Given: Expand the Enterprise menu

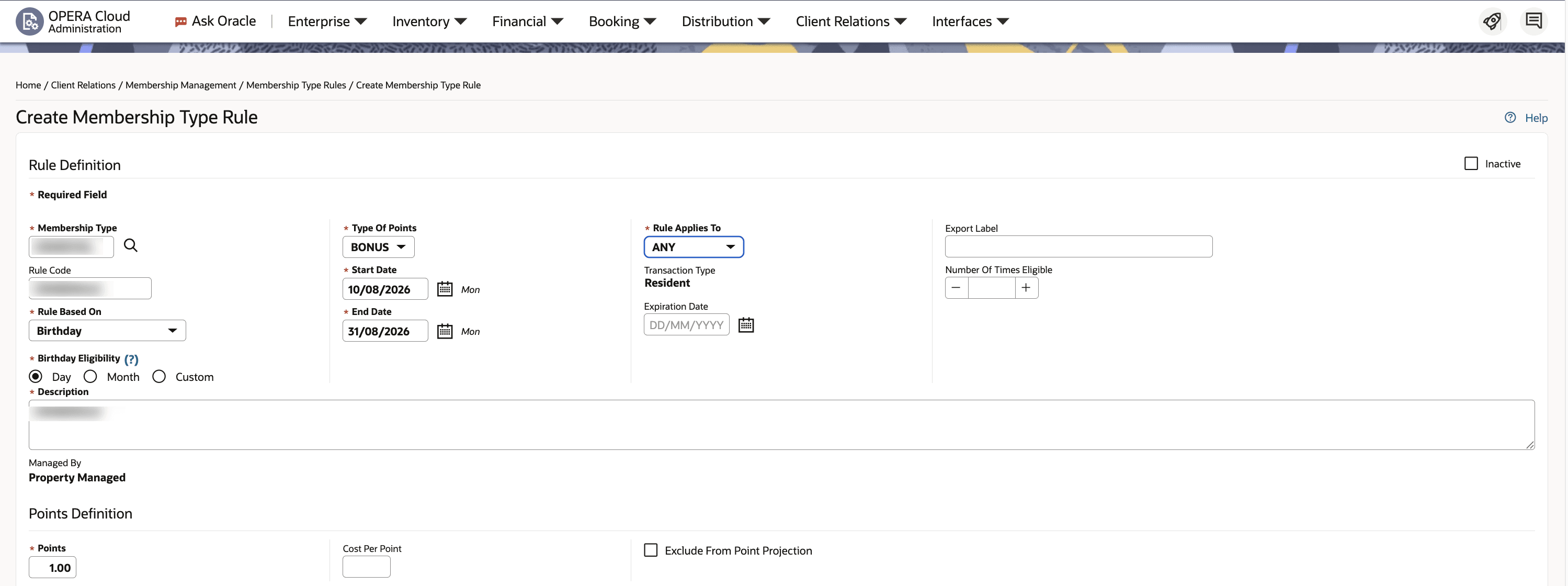Looking at the screenshot, I should coord(327,21).
